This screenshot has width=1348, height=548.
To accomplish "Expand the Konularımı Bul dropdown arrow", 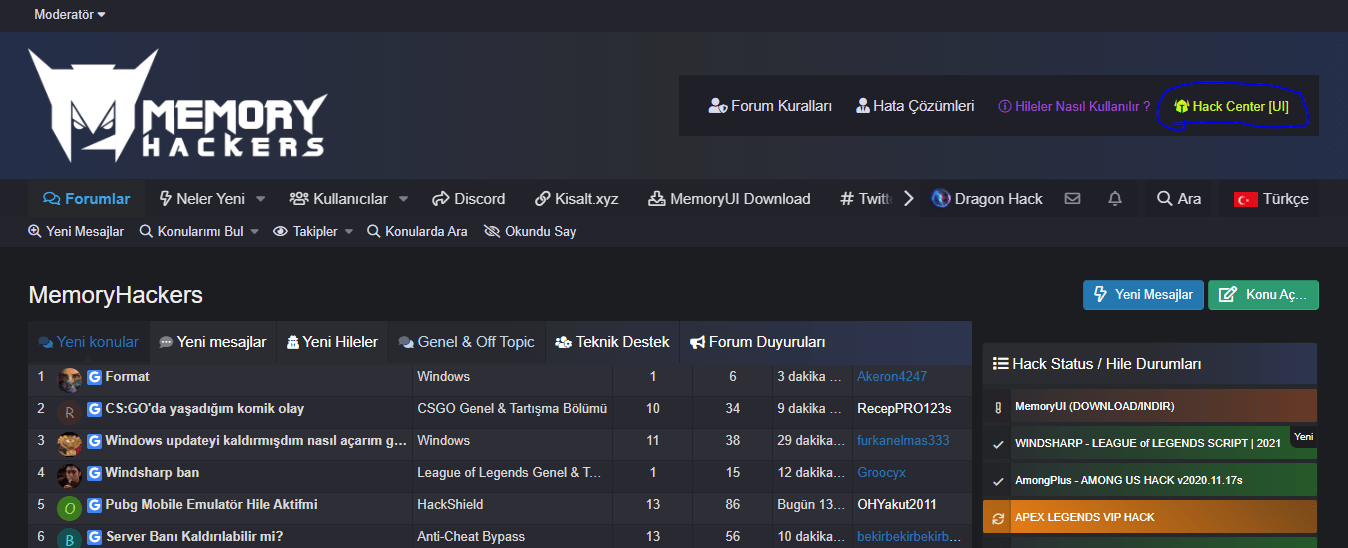I will (x=254, y=231).
